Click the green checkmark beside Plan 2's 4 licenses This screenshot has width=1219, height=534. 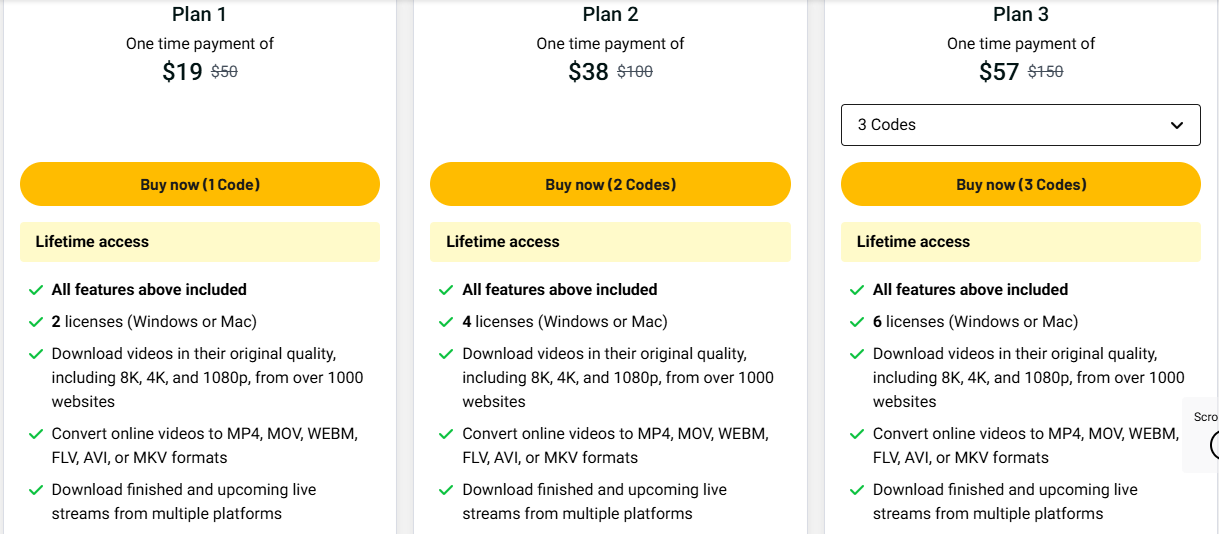point(446,322)
